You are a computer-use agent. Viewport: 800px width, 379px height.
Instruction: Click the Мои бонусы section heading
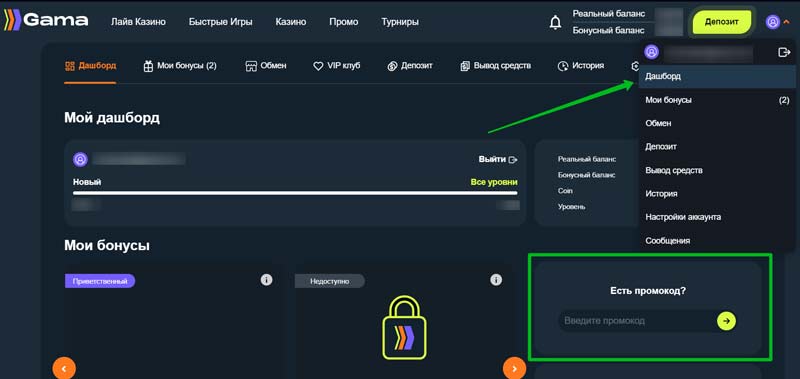107,245
